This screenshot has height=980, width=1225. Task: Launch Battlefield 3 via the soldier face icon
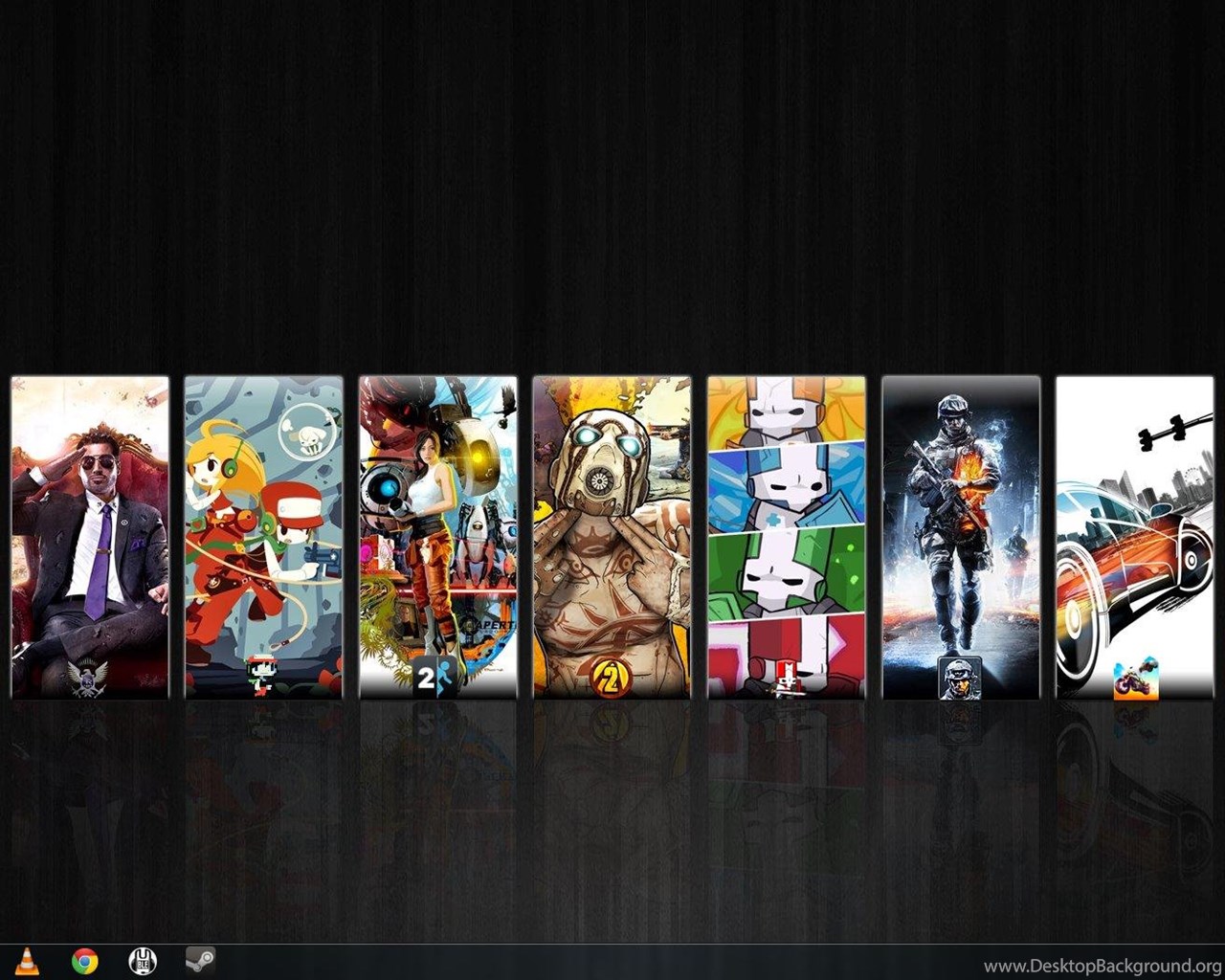coord(960,678)
